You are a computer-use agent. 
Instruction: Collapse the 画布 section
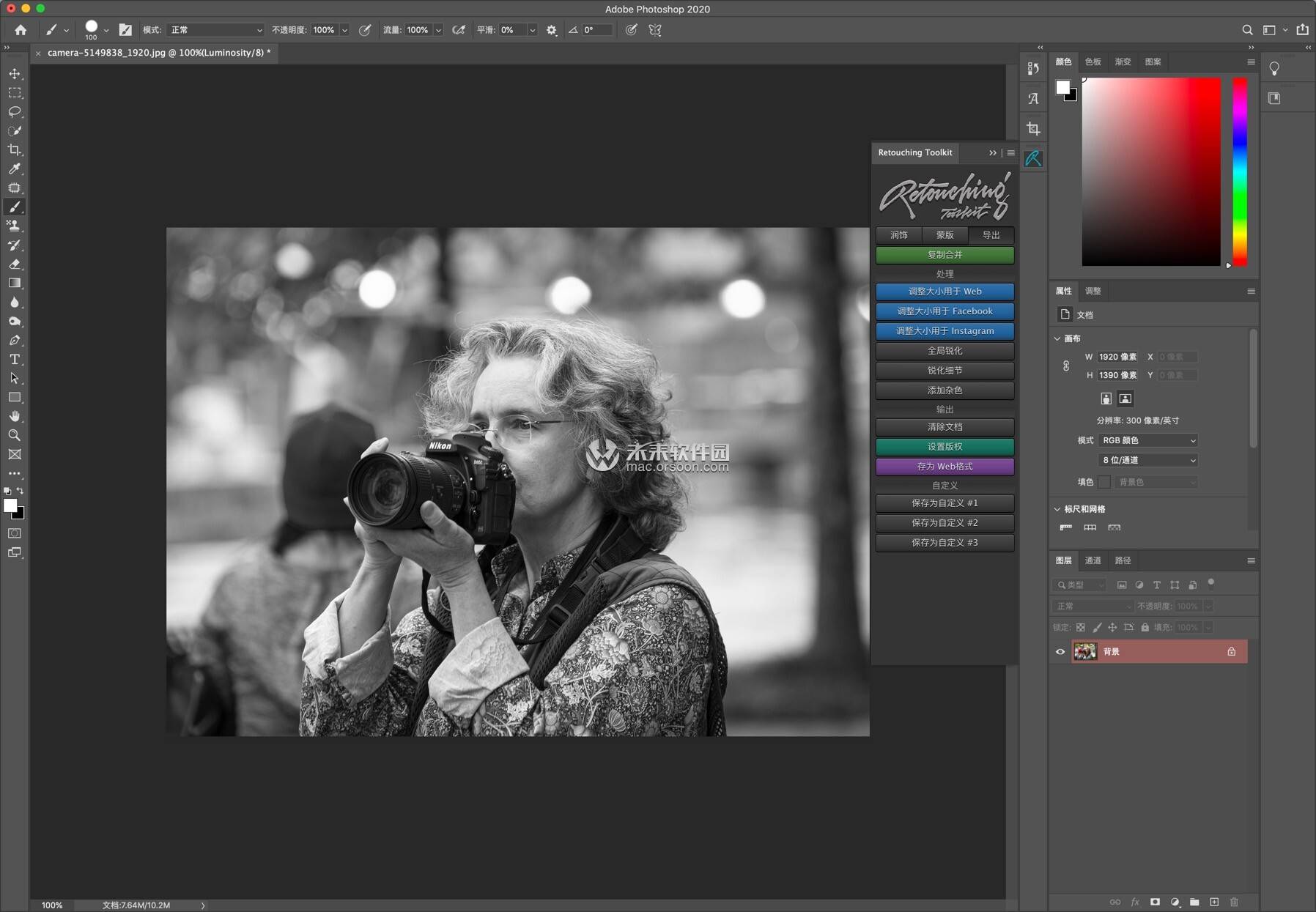click(x=1057, y=338)
